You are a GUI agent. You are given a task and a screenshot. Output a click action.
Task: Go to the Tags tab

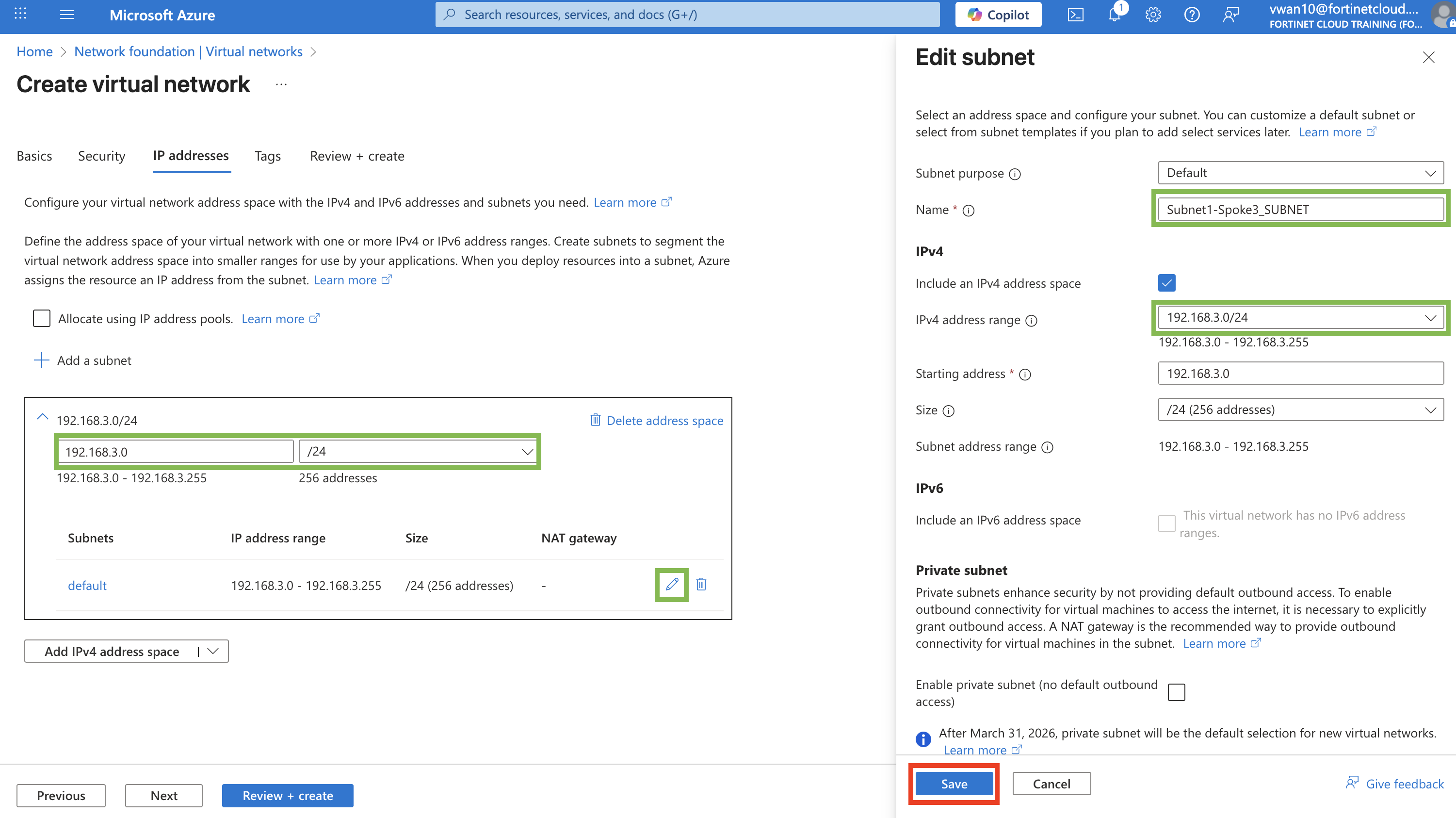pos(267,156)
